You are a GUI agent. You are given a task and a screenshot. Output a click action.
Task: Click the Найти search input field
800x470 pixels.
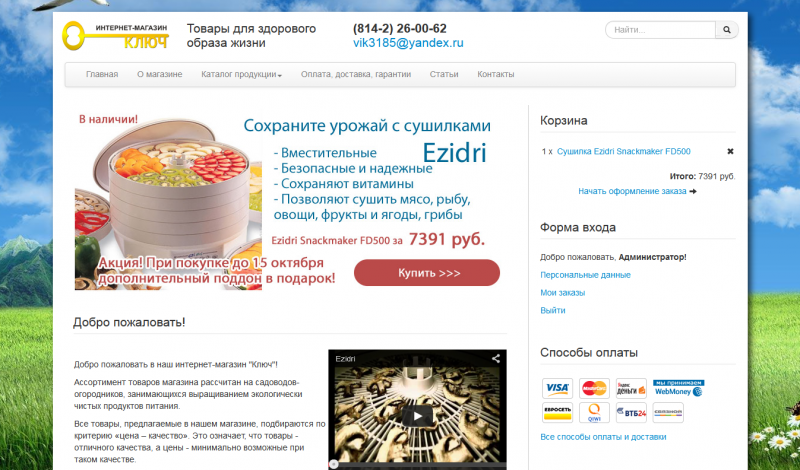pos(661,30)
